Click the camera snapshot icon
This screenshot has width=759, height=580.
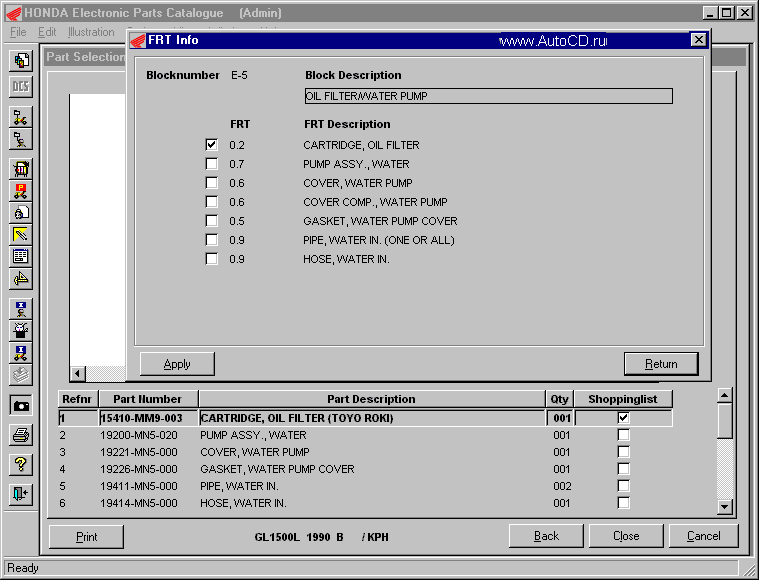point(21,406)
